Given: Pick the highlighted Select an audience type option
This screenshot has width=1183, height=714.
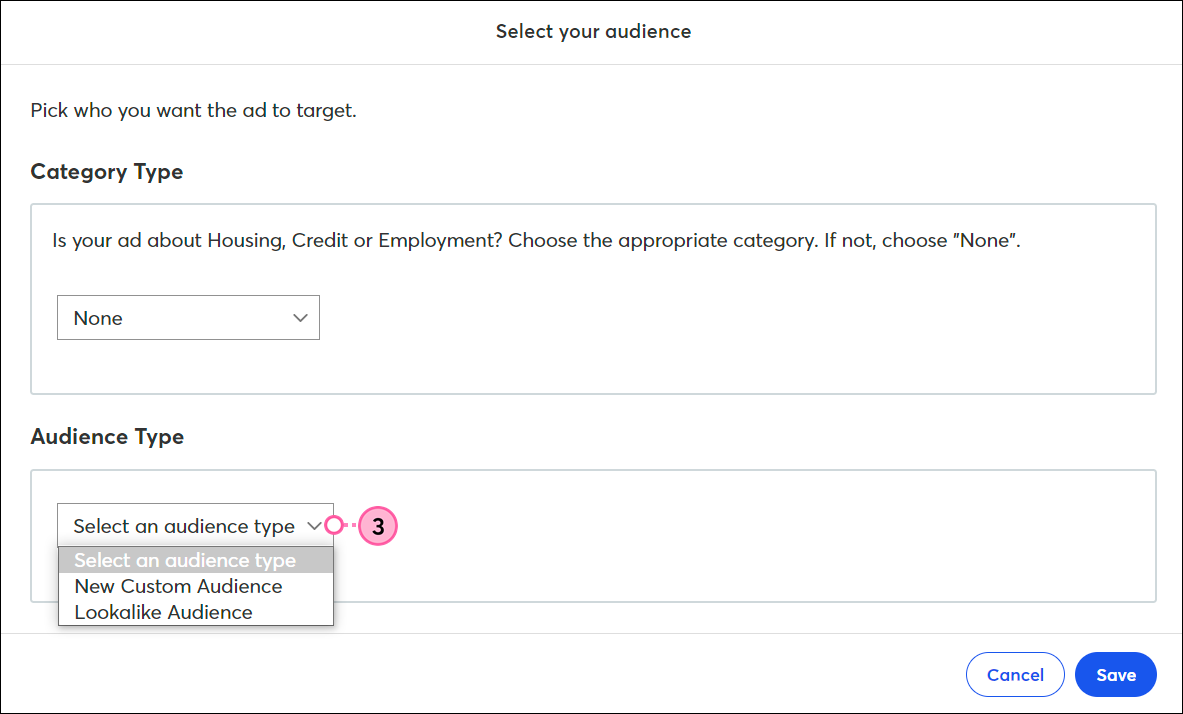Looking at the screenshot, I should (195, 561).
